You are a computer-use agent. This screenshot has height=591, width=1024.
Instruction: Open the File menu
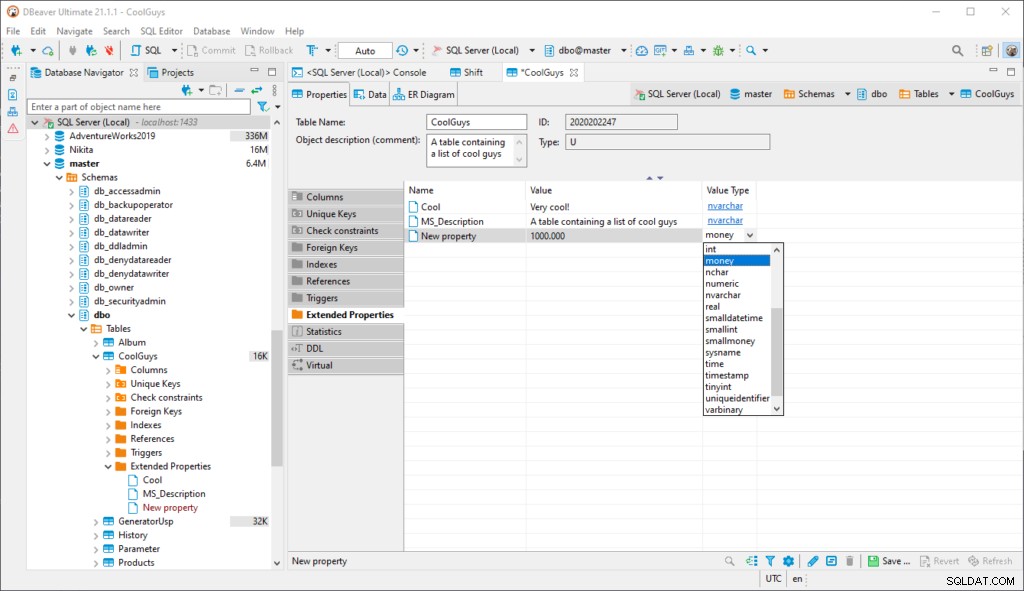(13, 31)
